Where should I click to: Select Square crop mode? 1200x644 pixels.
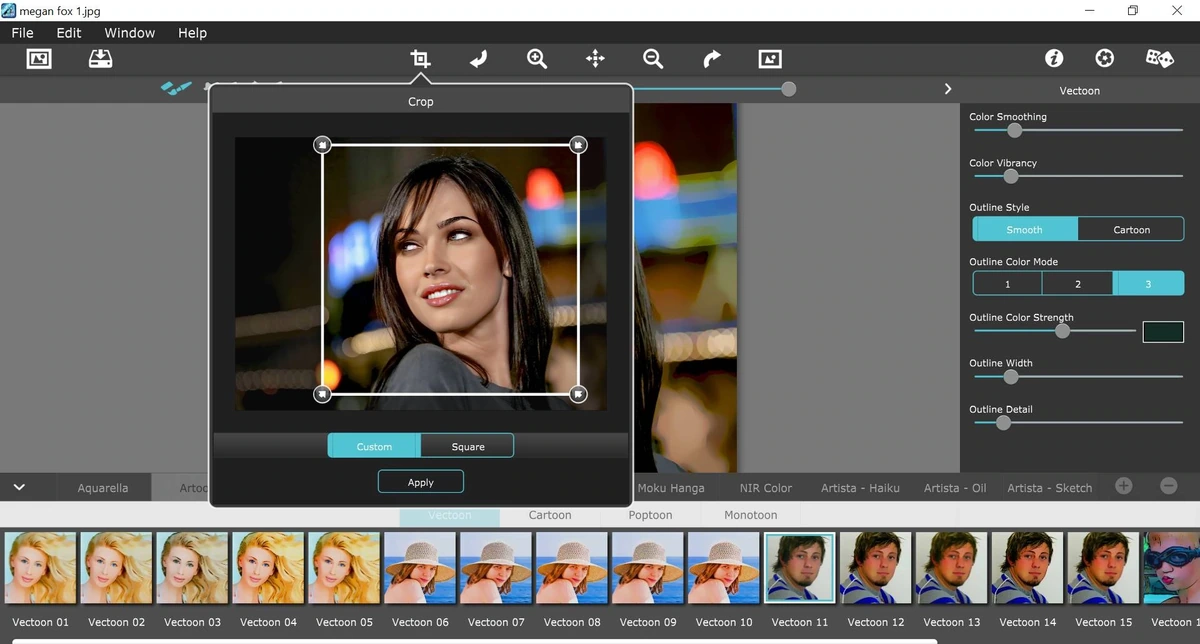coord(467,446)
